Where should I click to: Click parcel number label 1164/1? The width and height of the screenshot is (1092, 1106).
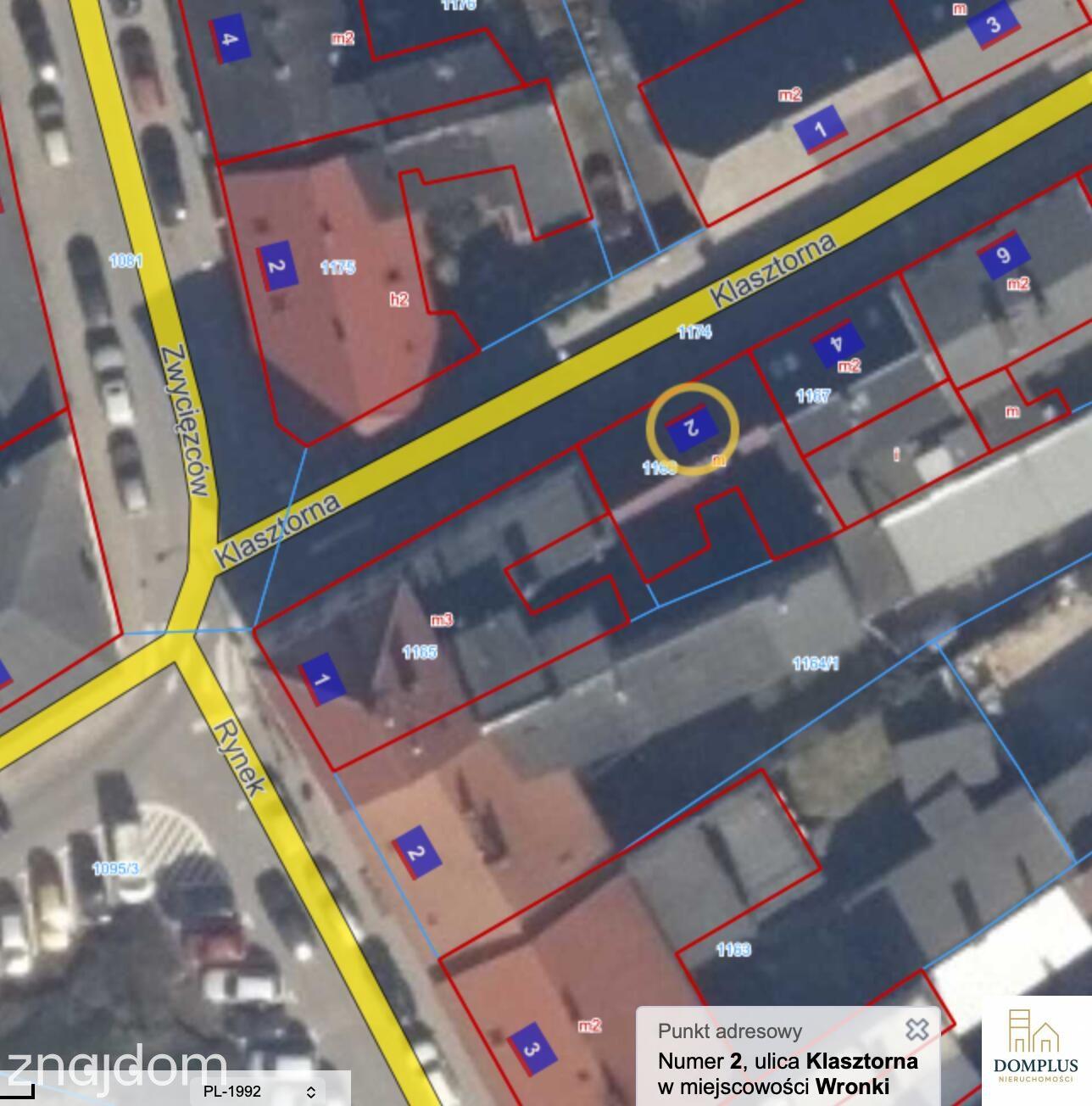pos(816,663)
